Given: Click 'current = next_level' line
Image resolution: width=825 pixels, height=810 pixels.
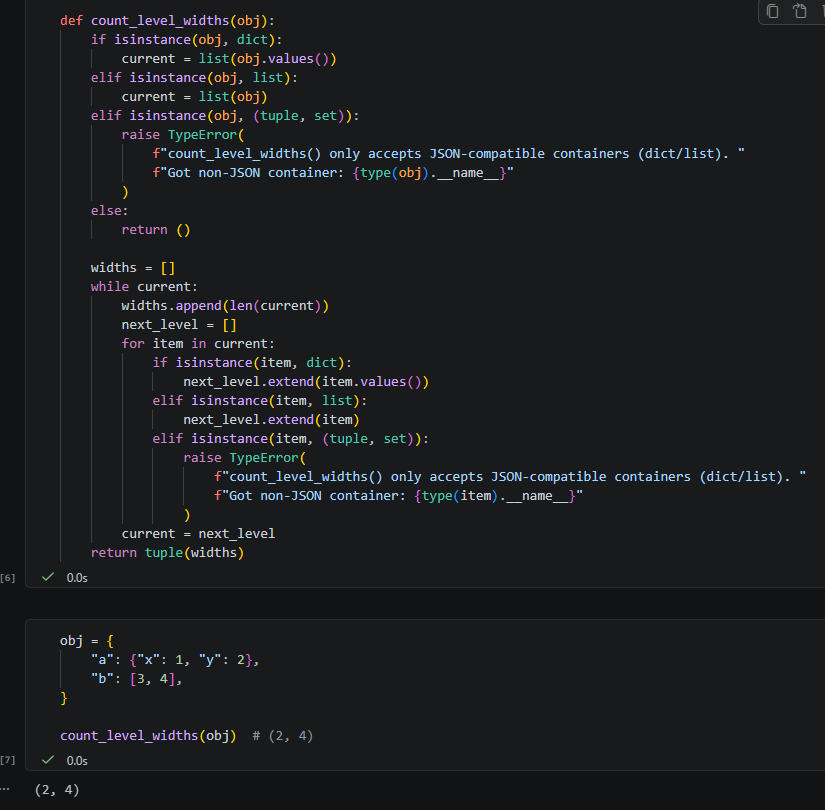Looking at the screenshot, I should 198,534.
